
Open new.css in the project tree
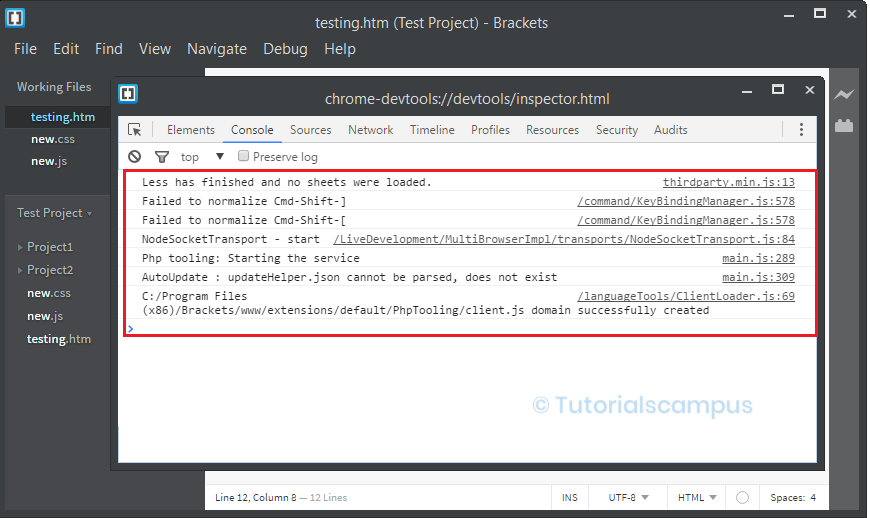point(49,293)
